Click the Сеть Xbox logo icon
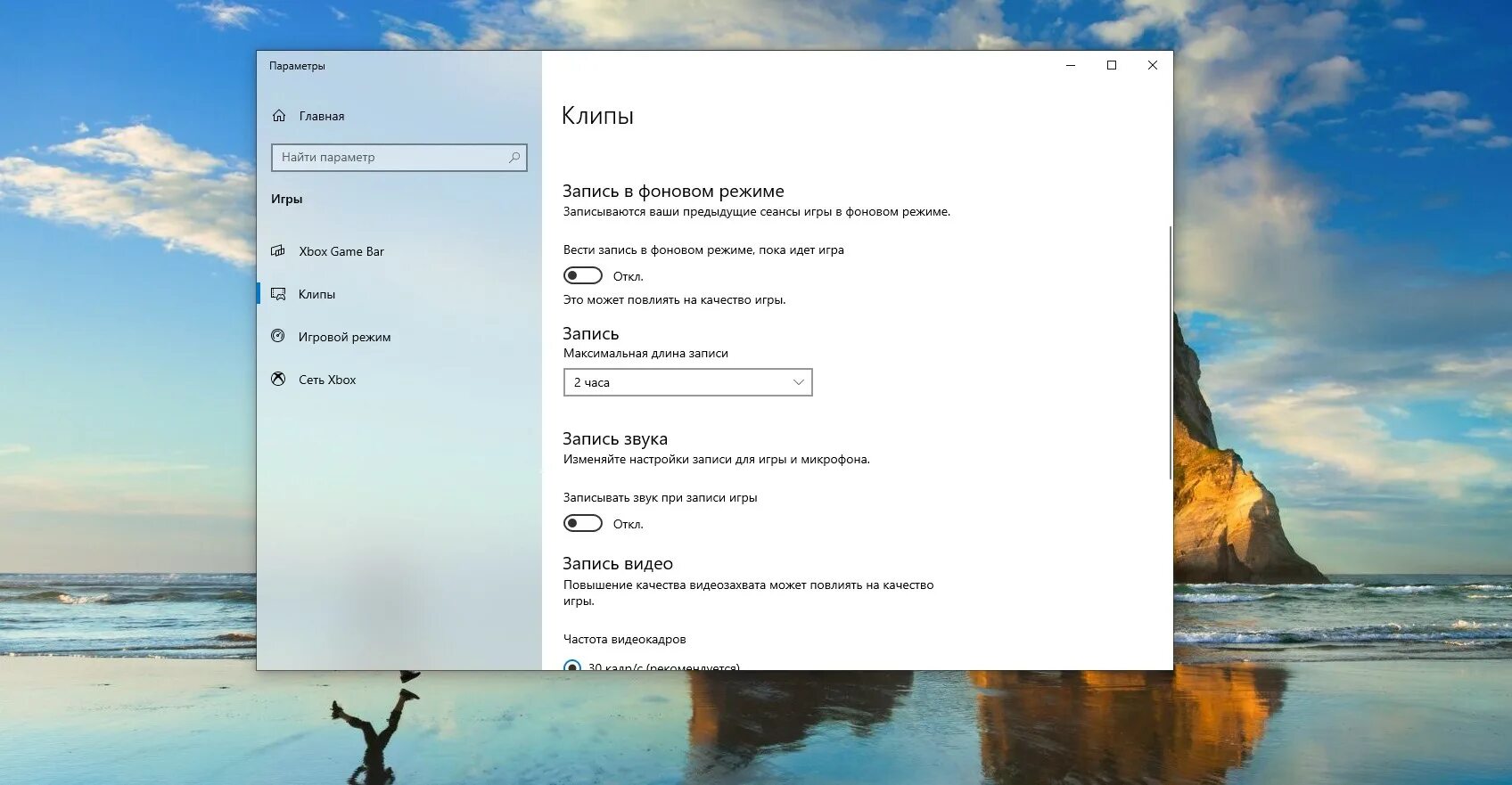This screenshot has width=1512, height=785. [x=278, y=379]
